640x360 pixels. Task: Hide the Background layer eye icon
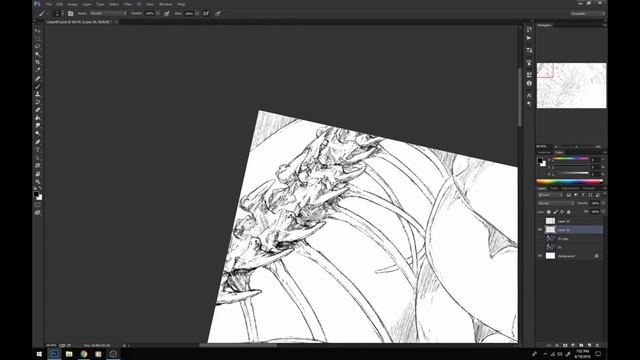540,256
